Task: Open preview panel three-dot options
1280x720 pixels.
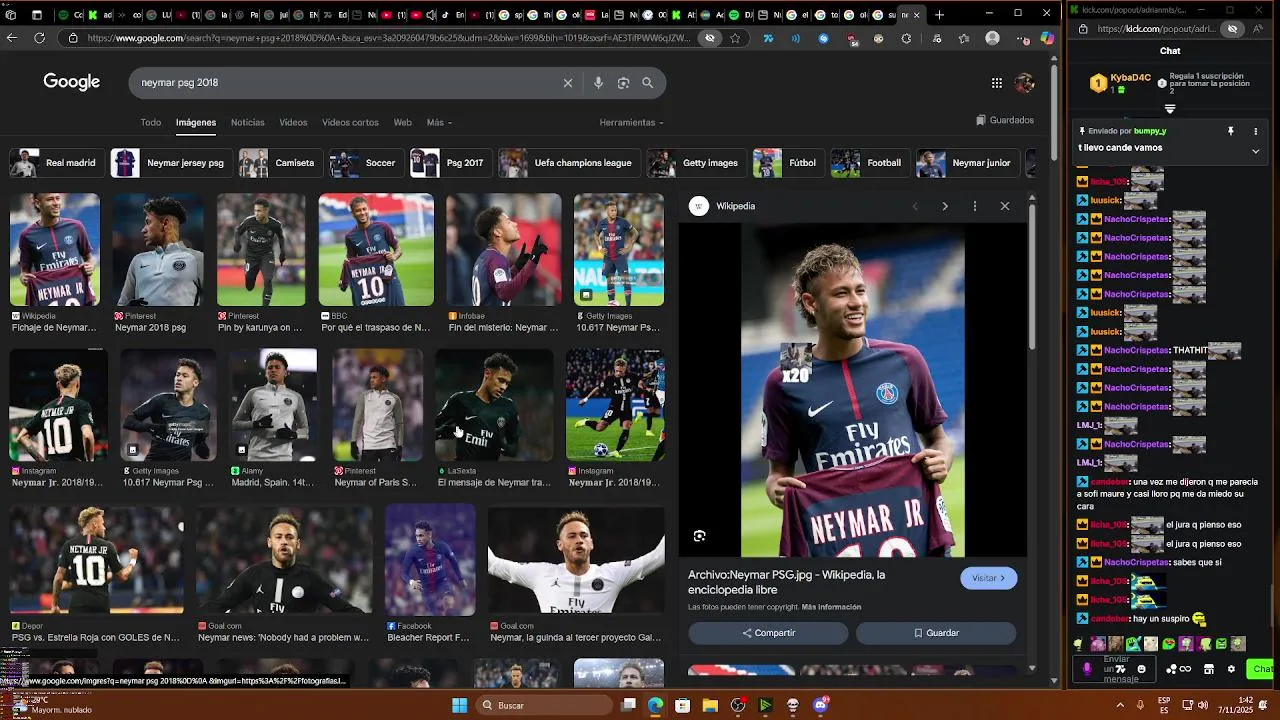Action: point(975,206)
